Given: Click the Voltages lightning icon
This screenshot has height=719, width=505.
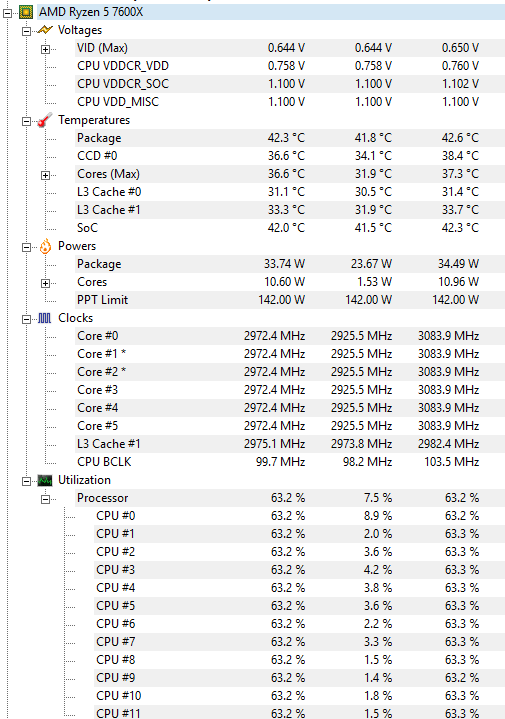Looking at the screenshot, I should tap(44, 30).
